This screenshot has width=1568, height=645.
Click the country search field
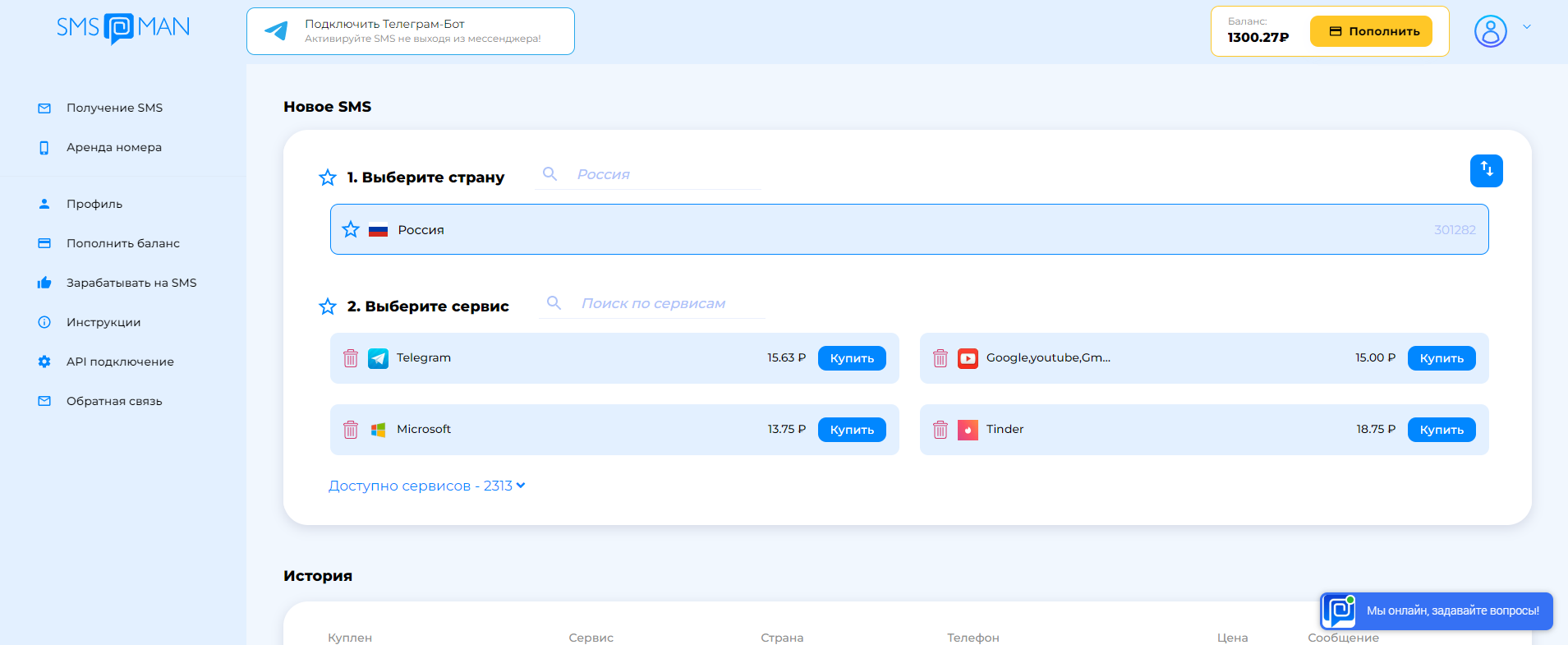click(648, 174)
